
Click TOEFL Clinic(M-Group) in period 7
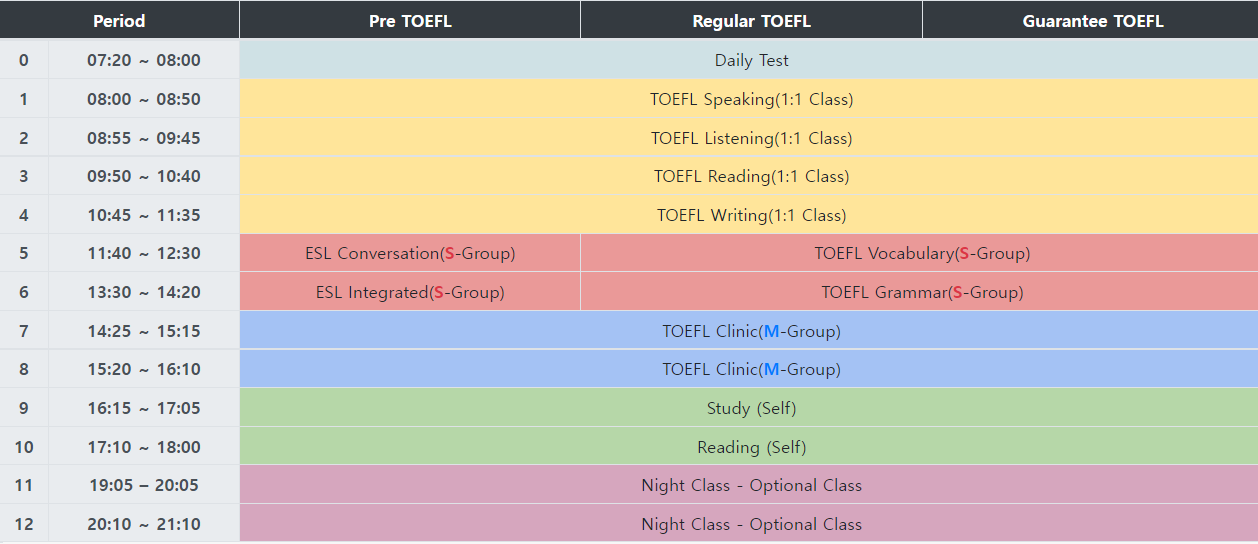(x=751, y=331)
